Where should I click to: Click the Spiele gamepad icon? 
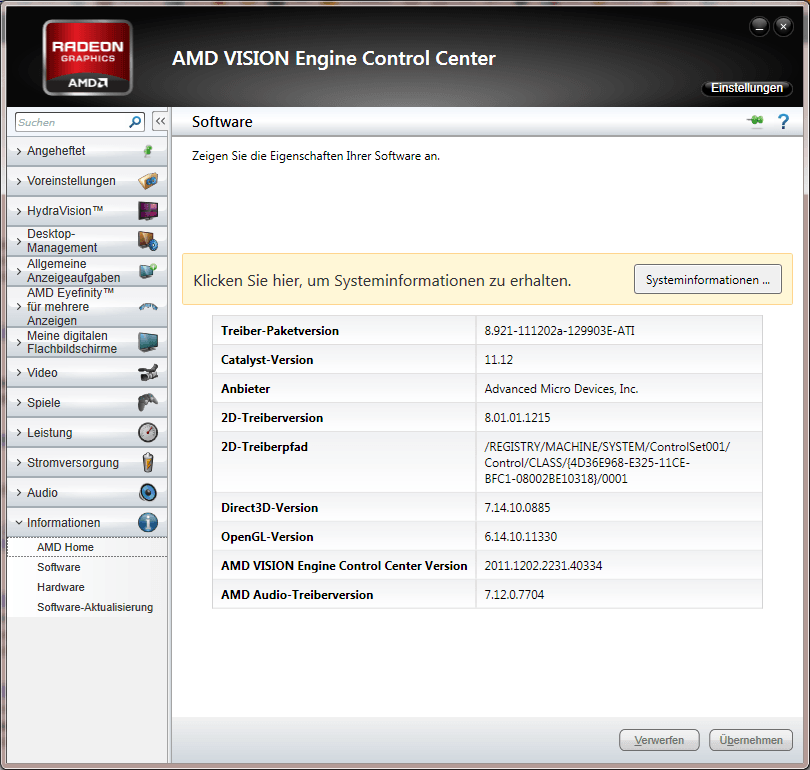148,402
